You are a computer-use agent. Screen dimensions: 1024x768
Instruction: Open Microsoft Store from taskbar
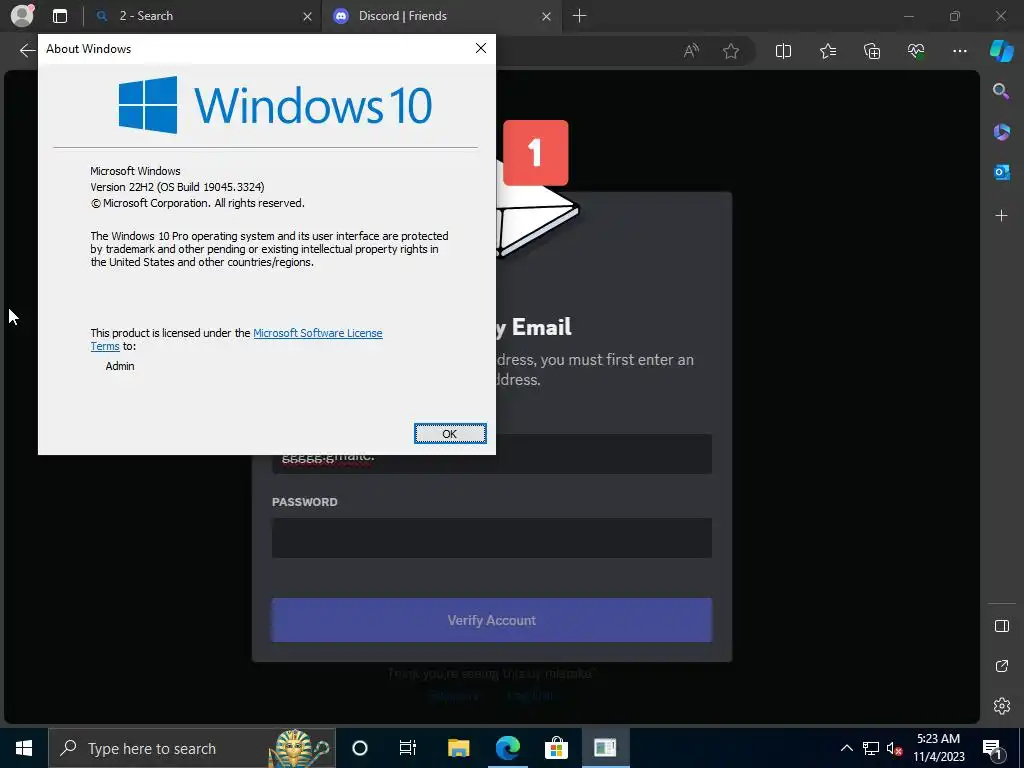[x=556, y=748]
